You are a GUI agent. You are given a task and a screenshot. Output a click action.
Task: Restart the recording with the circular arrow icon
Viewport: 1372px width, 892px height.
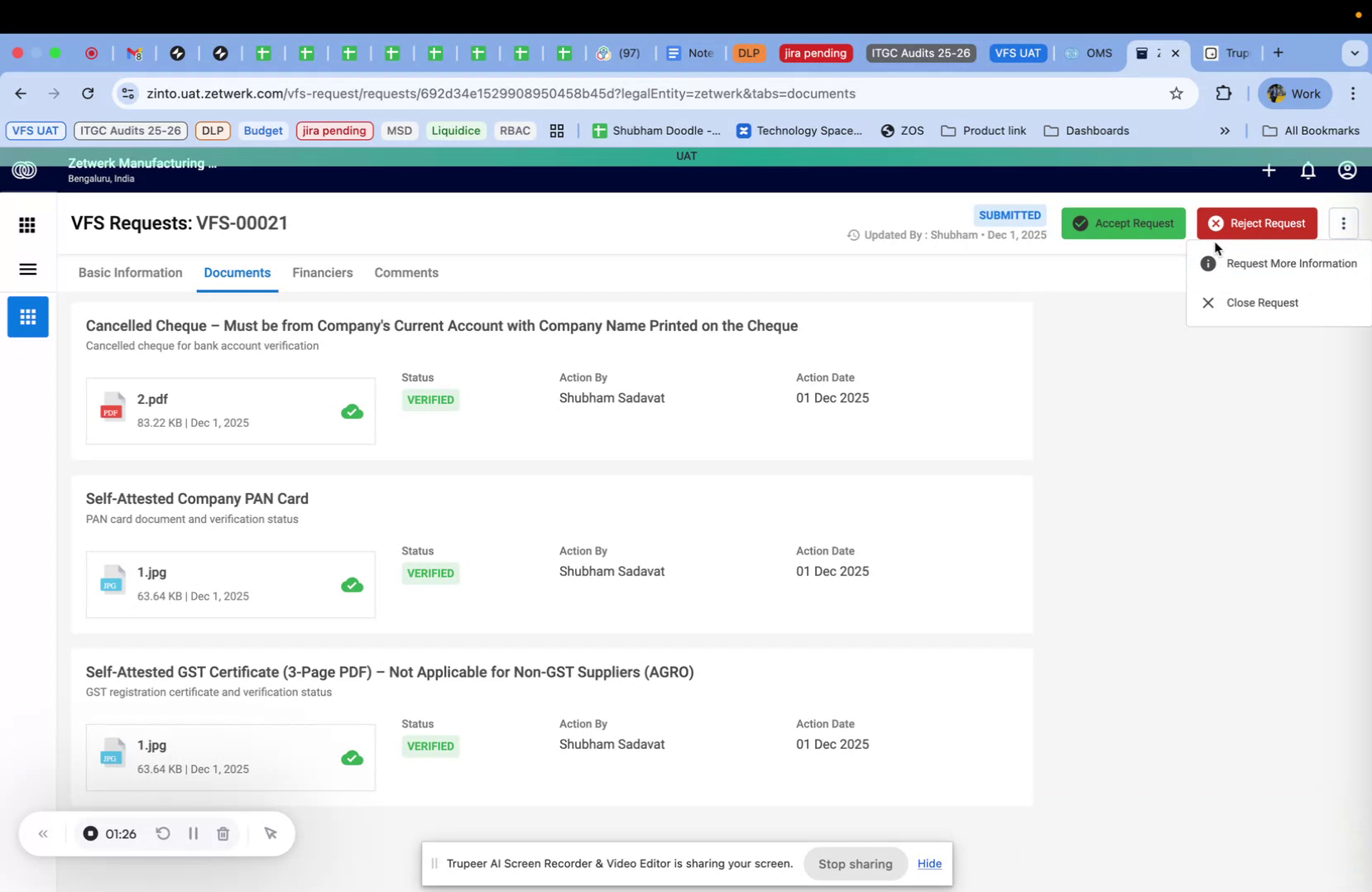pos(162,833)
